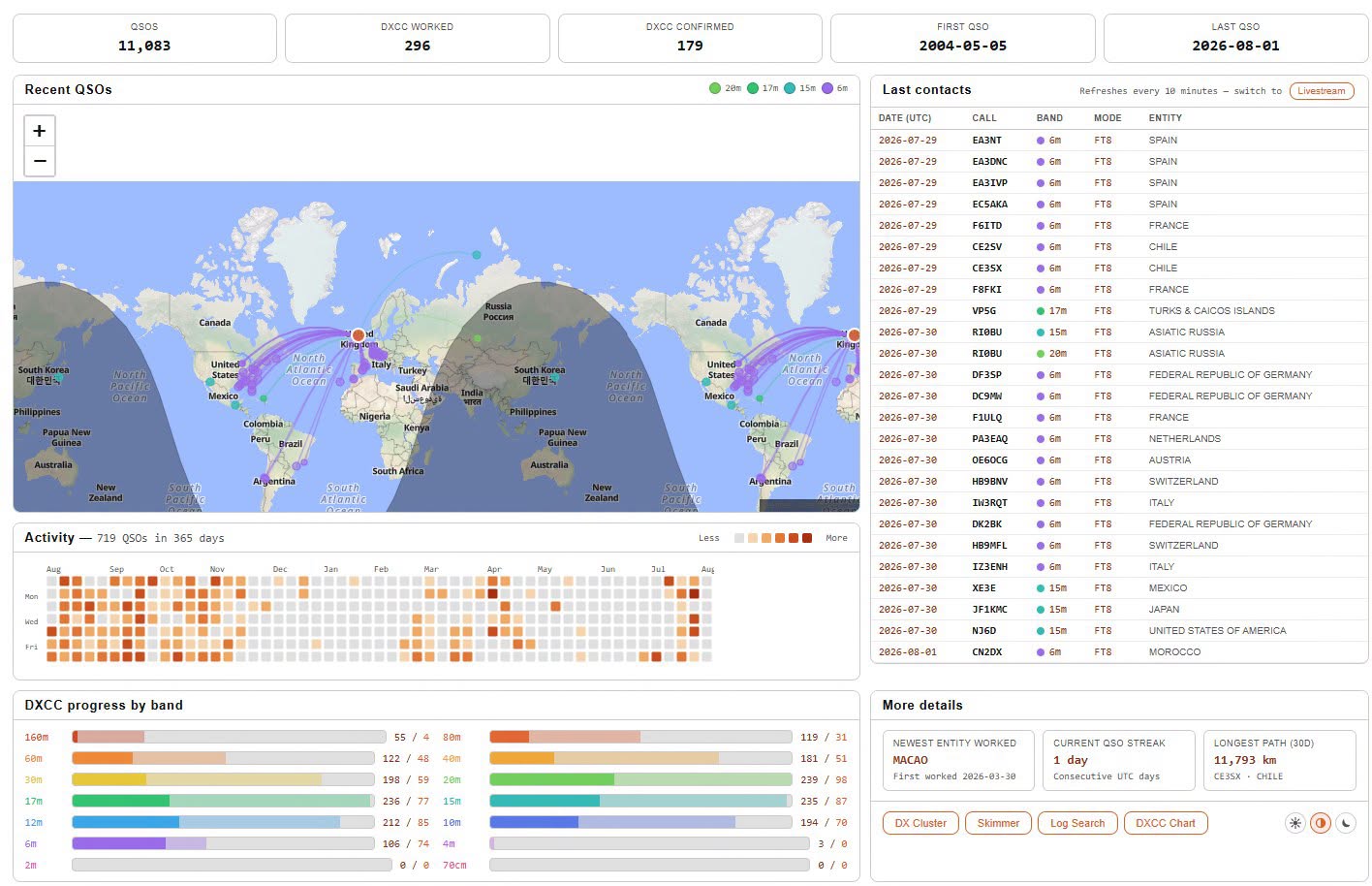This screenshot has height=886, width=1372.
Task: Select callsign EC5AKA row
Action: 1119,205
